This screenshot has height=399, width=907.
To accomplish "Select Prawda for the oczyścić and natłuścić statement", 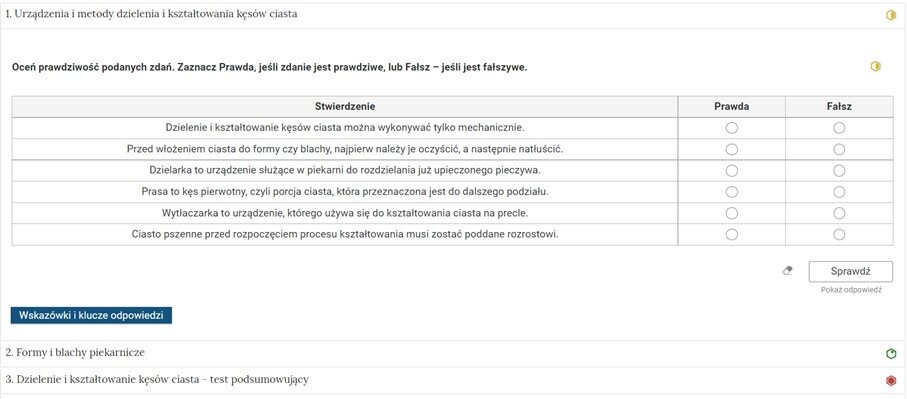I will coord(732,149).
